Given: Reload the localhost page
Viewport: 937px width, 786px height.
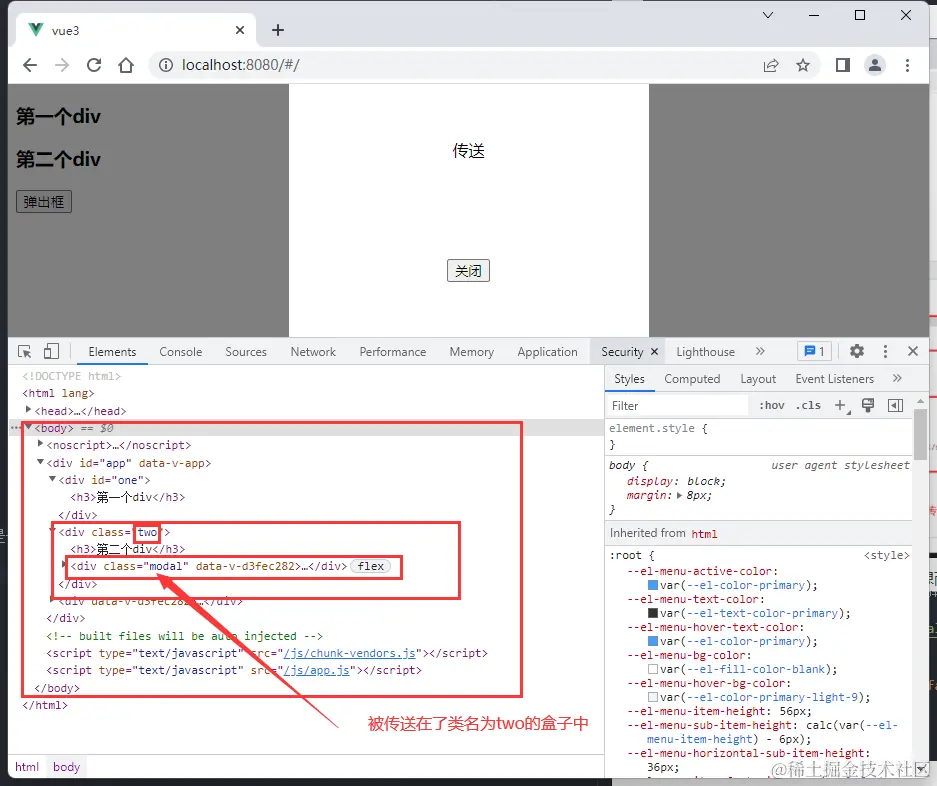Looking at the screenshot, I should (x=94, y=65).
